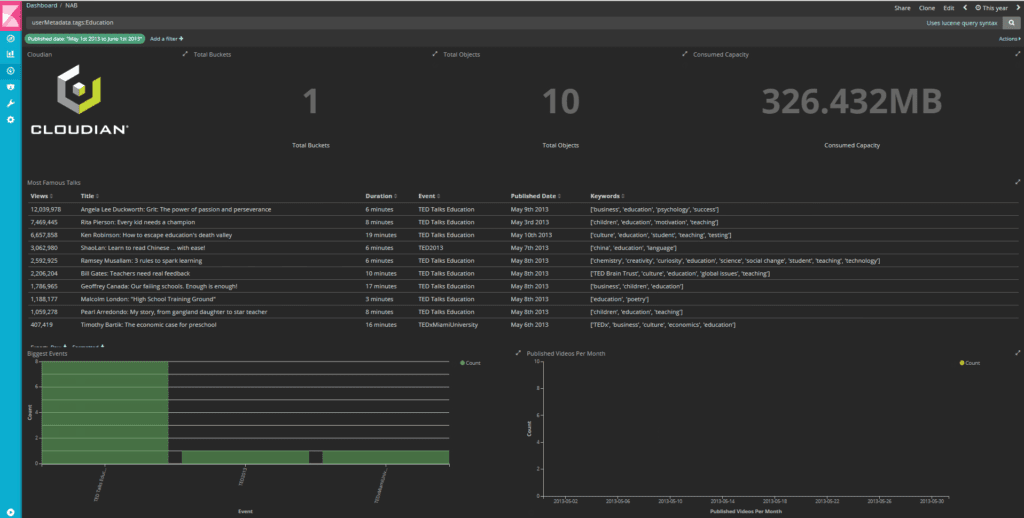Click the Ken Robinson talk title
Image resolution: width=1024 pixels, height=518 pixels.
pyautogui.click(x=156, y=235)
